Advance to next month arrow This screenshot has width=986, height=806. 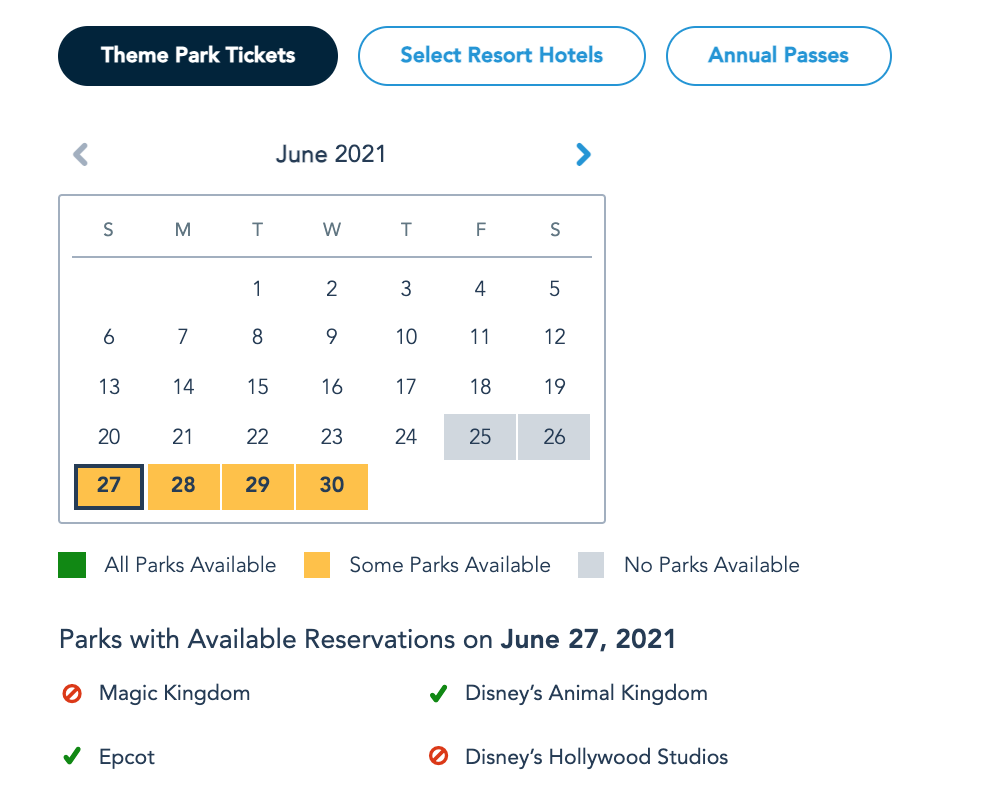tap(584, 154)
